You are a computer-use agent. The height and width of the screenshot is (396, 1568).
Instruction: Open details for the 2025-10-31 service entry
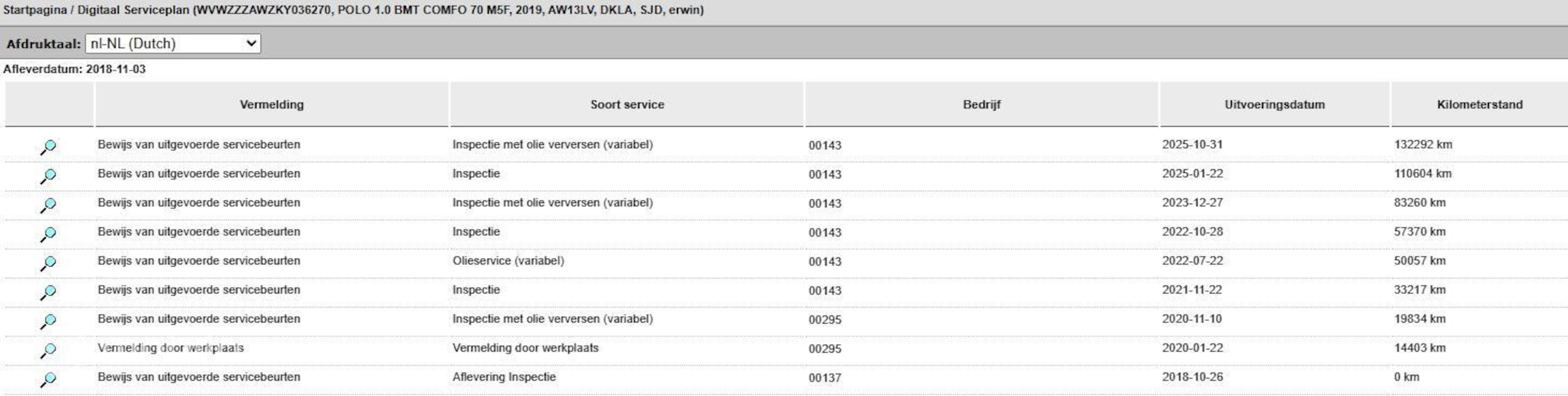(48, 147)
